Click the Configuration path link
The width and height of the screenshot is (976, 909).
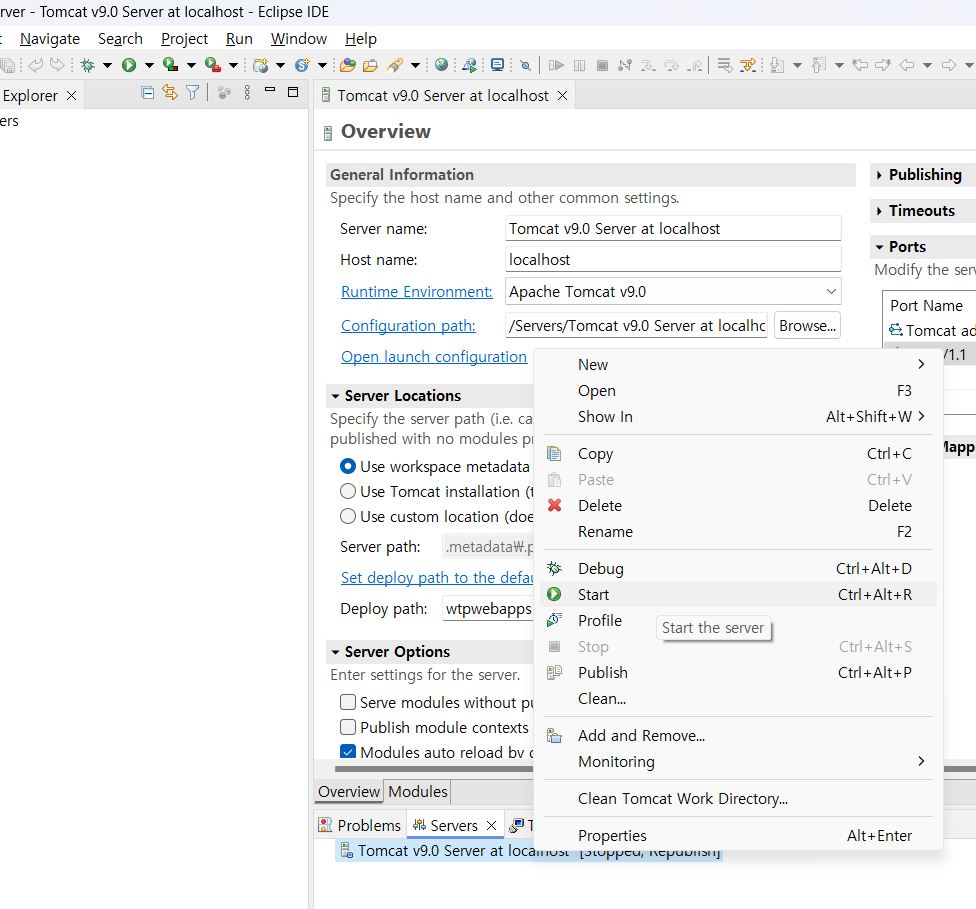coord(408,326)
